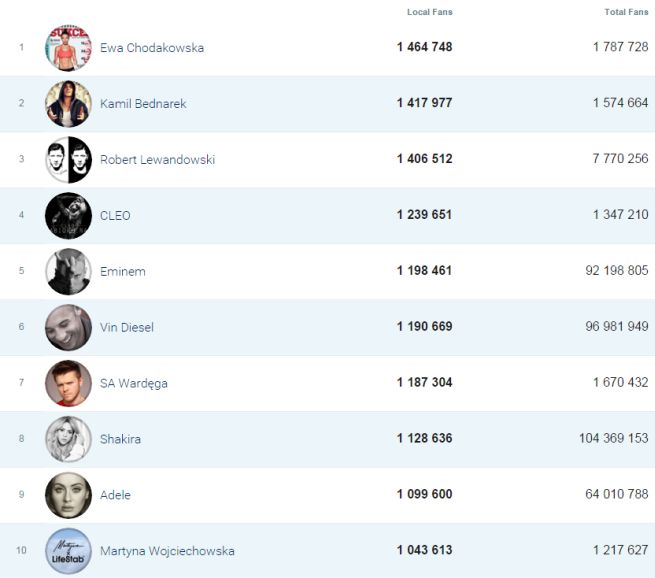
Task: Click Martyna Wojciechowska's LifeStab avatar
Action: [68, 551]
